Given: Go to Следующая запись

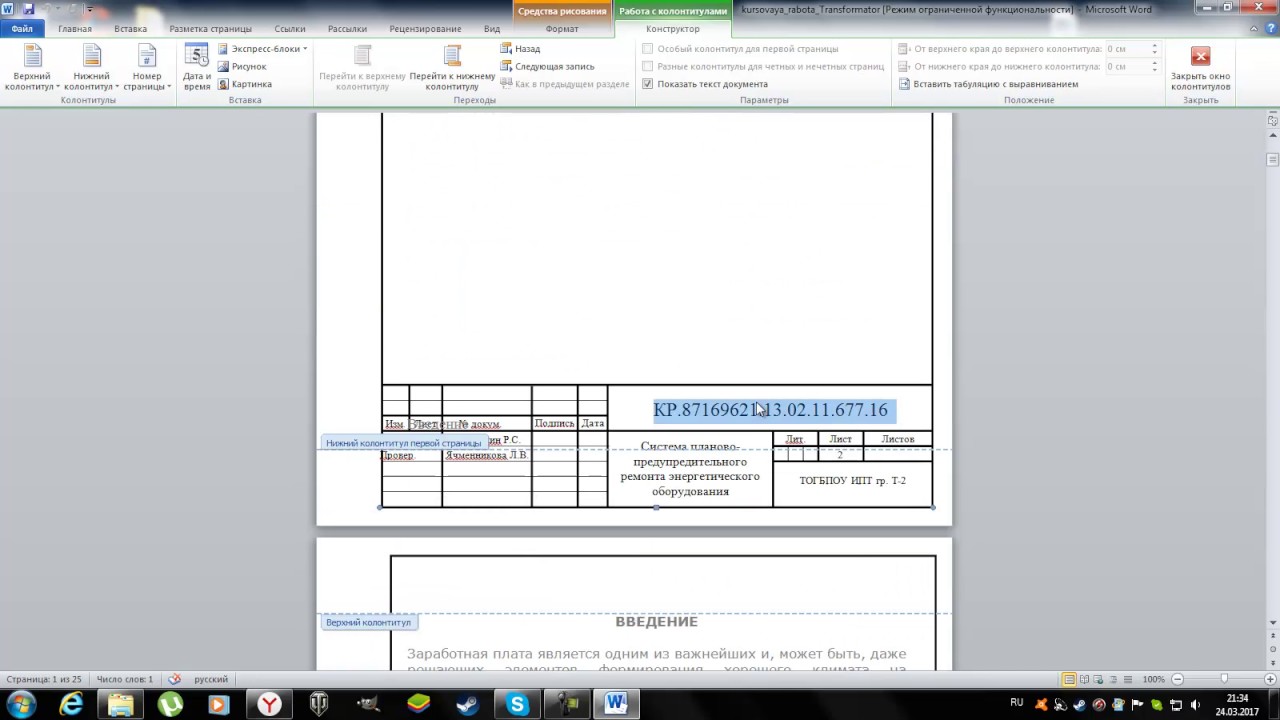Looking at the screenshot, I should pos(547,67).
